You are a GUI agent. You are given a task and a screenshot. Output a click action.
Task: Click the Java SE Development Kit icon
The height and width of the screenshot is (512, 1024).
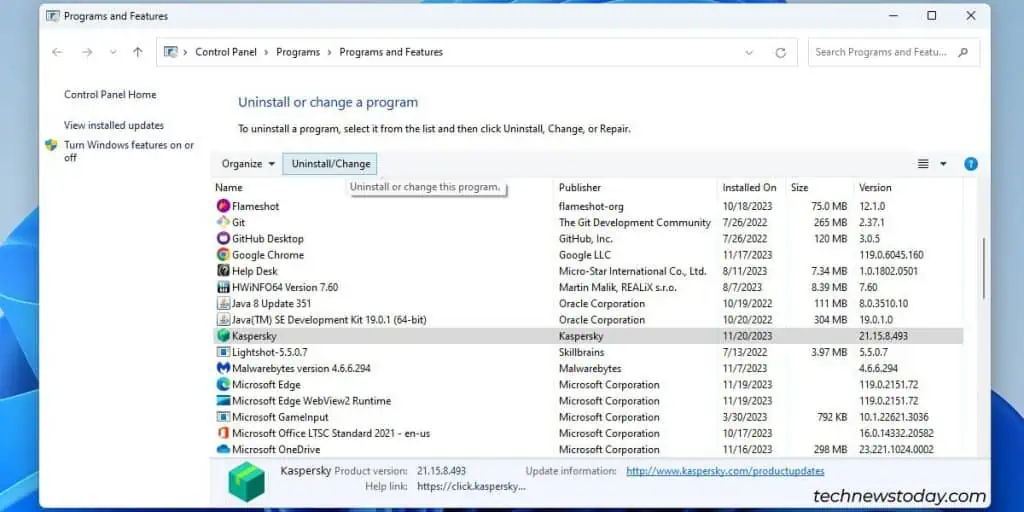[223, 320]
